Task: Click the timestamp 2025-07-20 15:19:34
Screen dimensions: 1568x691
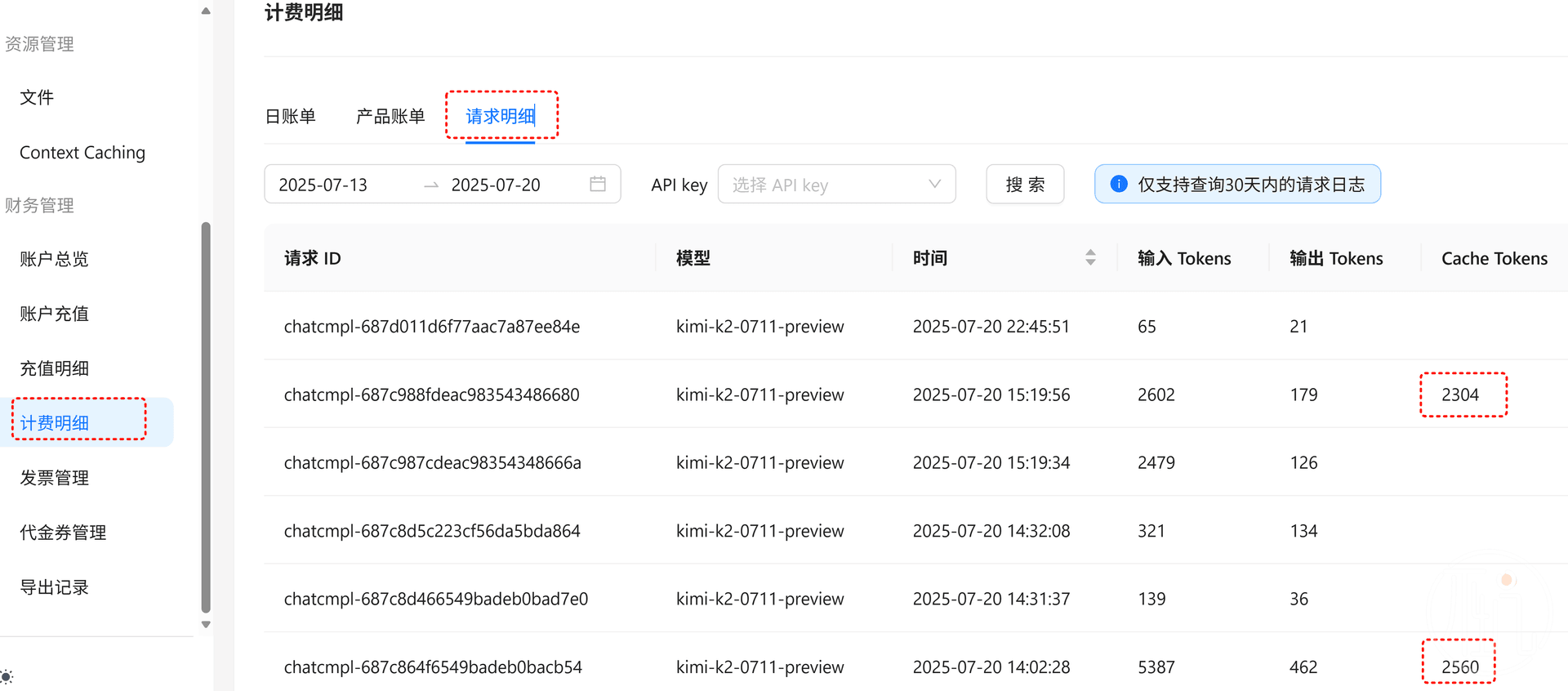Action: tap(991, 462)
